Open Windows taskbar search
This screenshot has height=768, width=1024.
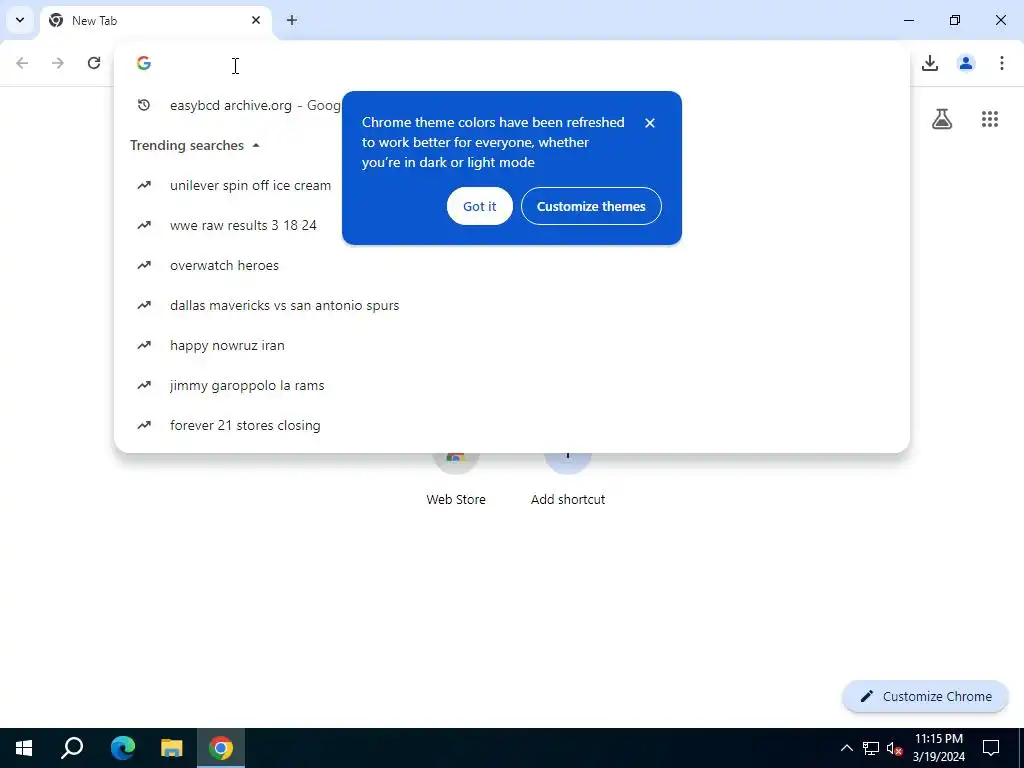[x=72, y=748]
